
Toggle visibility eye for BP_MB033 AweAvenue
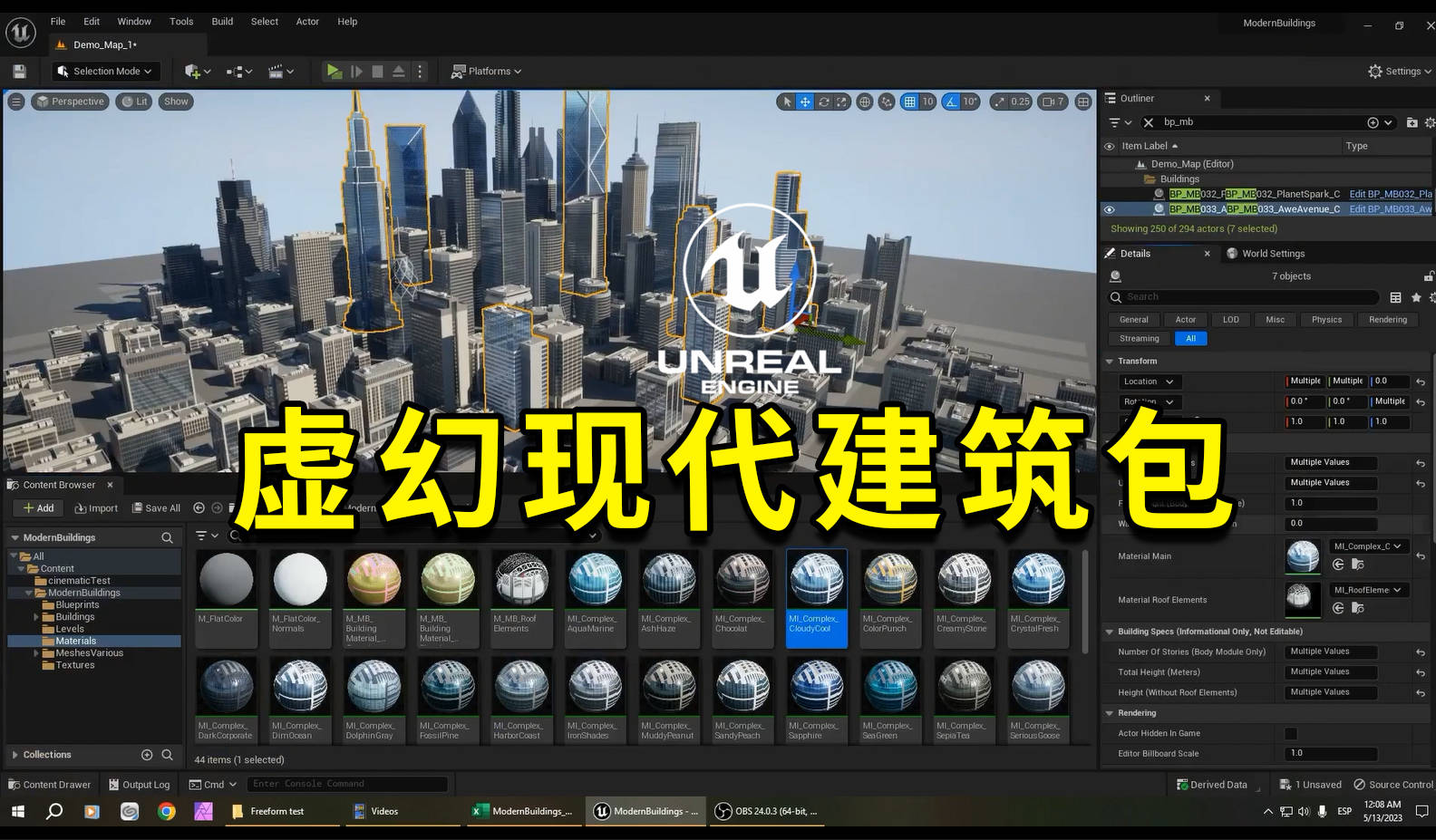1109,209
